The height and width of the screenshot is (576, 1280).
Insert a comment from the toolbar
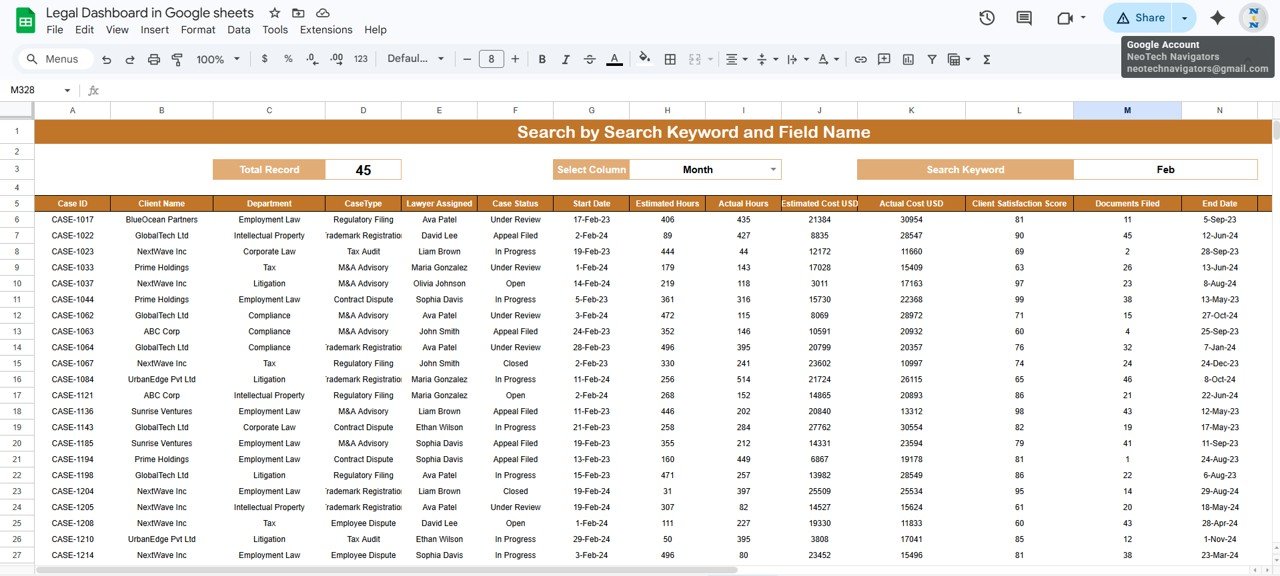[x=883, y=59]
